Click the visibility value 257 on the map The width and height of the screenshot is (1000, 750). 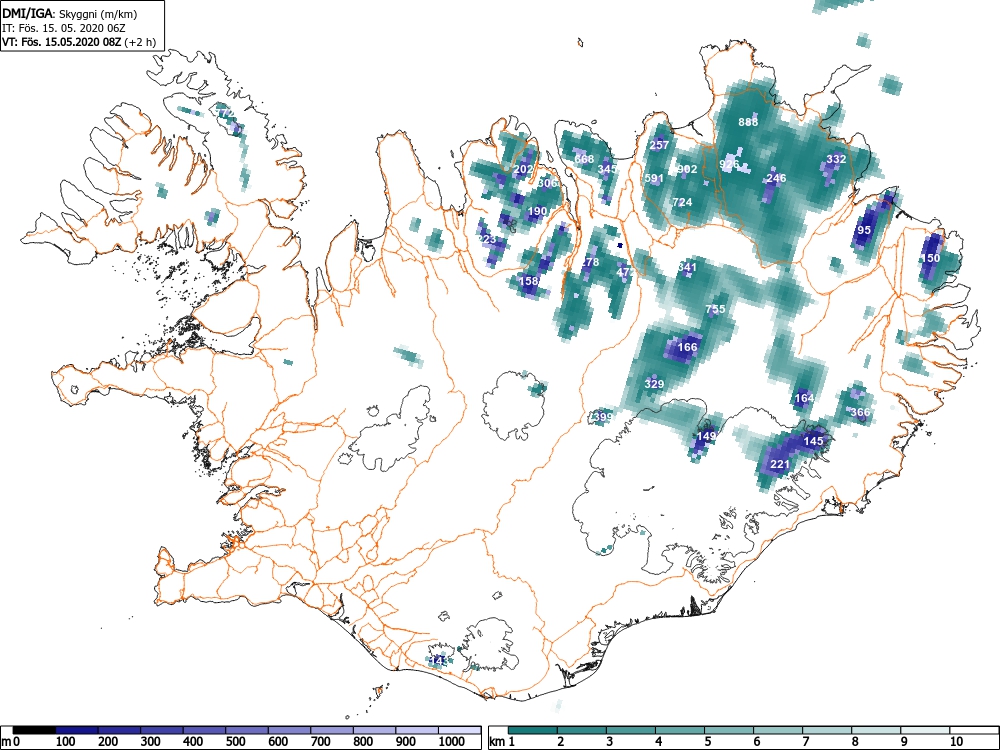tap(659, 145)
